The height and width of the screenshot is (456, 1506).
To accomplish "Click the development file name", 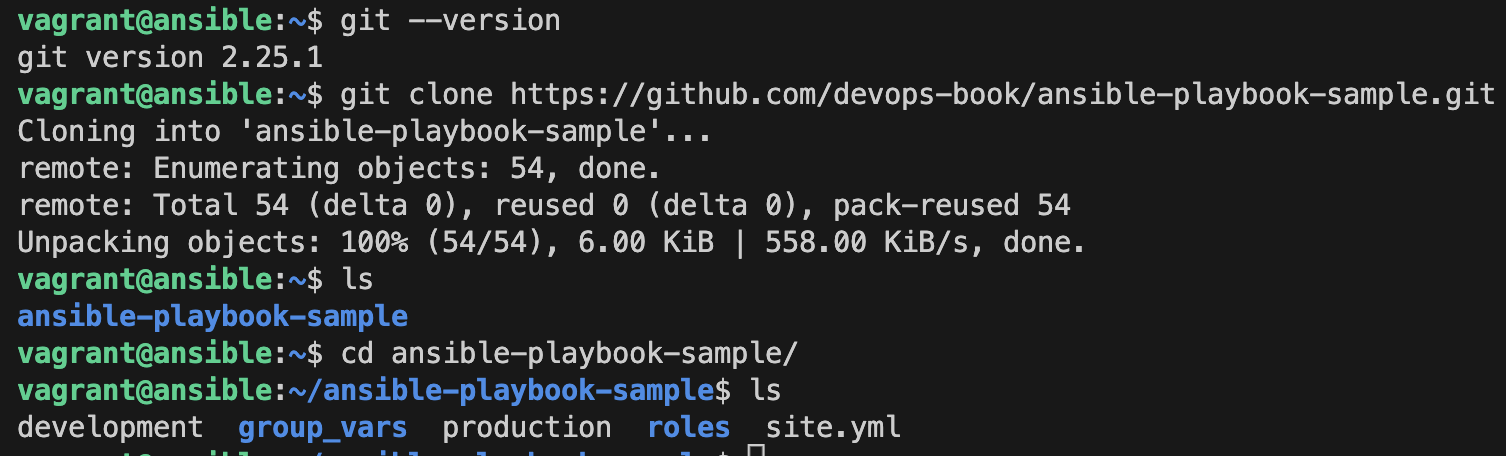I will (x=111, y=428).
